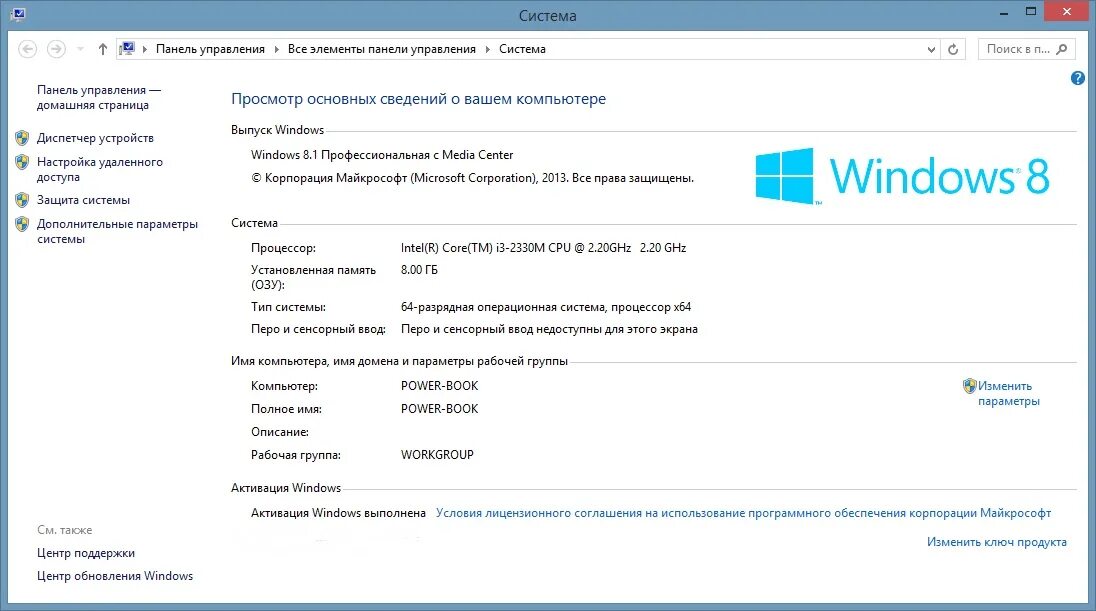Go up one level with the Up arrow
This screenshot has height=611, width=1096.
[103, 49]
